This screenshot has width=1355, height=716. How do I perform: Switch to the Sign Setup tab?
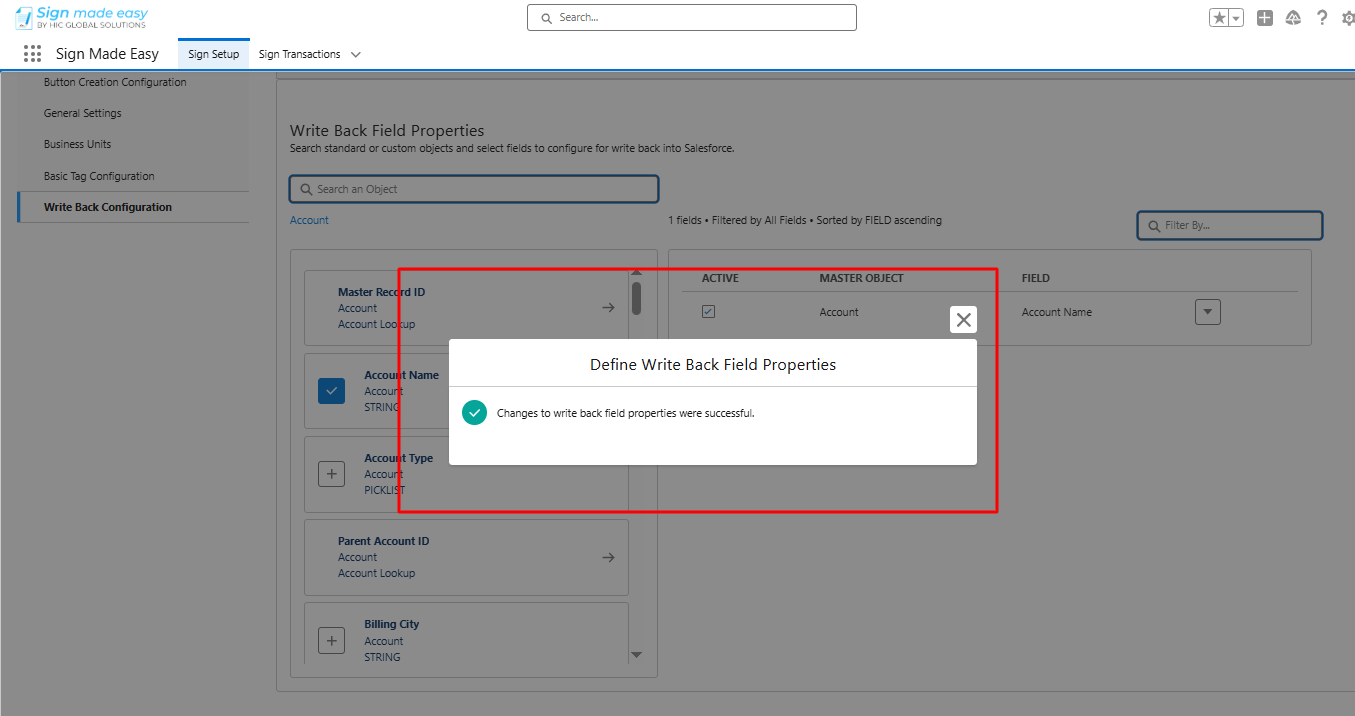pos(214,54)
